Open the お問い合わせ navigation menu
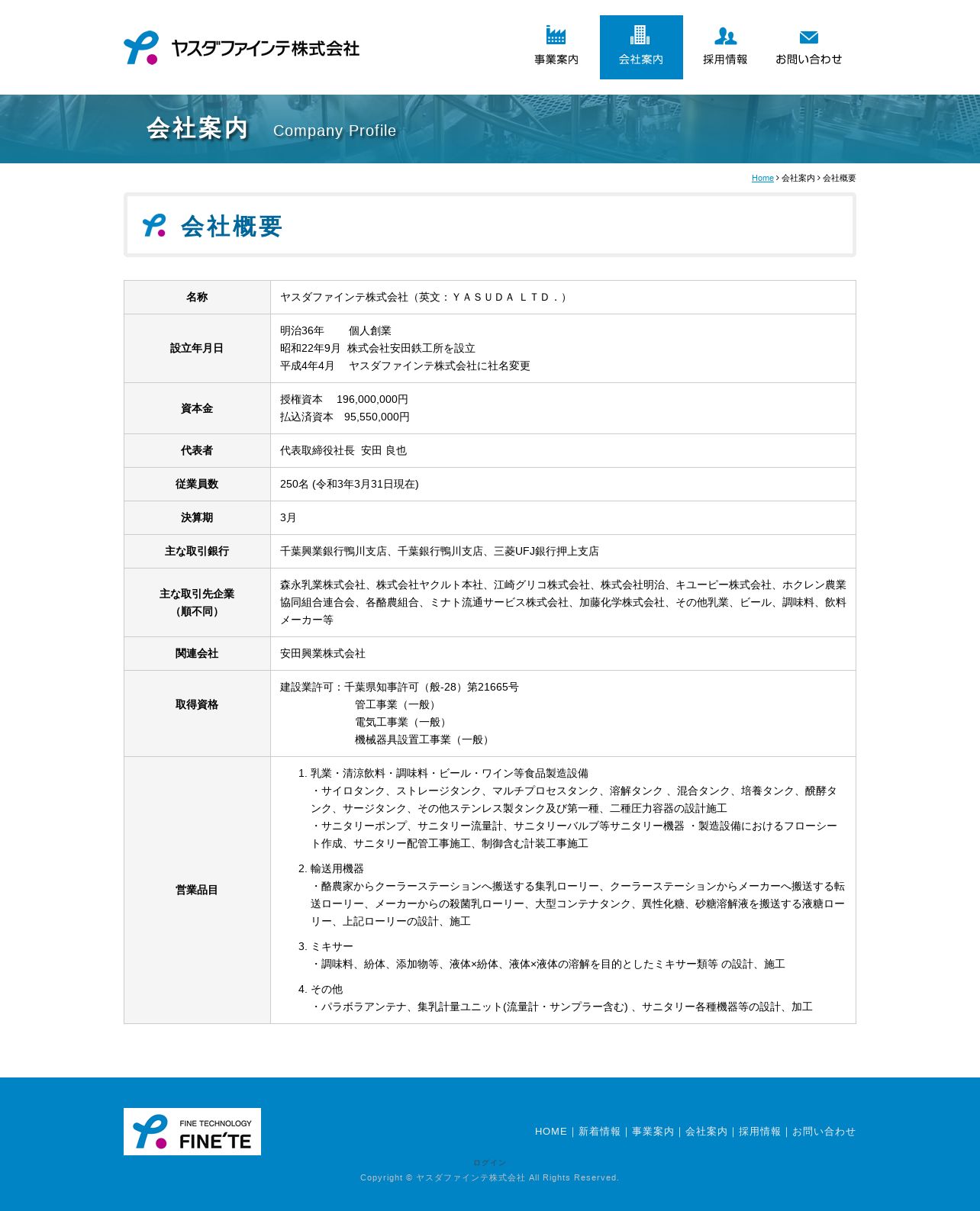This screenshot has width=980, height=1211. [809, 47]
